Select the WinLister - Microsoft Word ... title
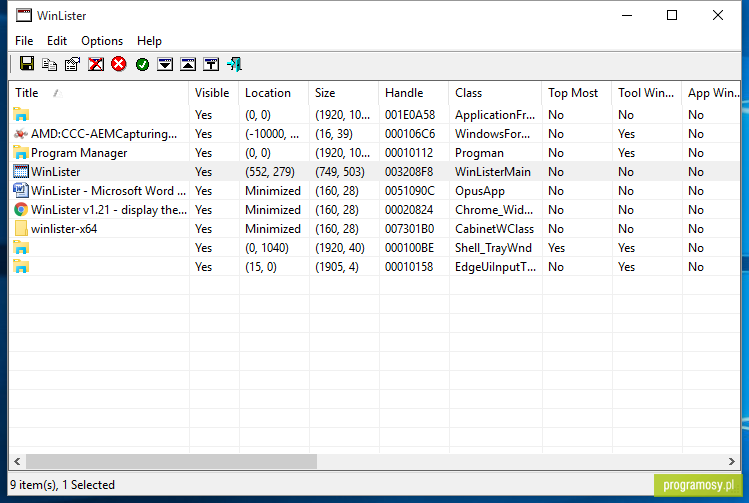Image resolution: width=749 pixels, height=503 pixels. tap(108, 191)
